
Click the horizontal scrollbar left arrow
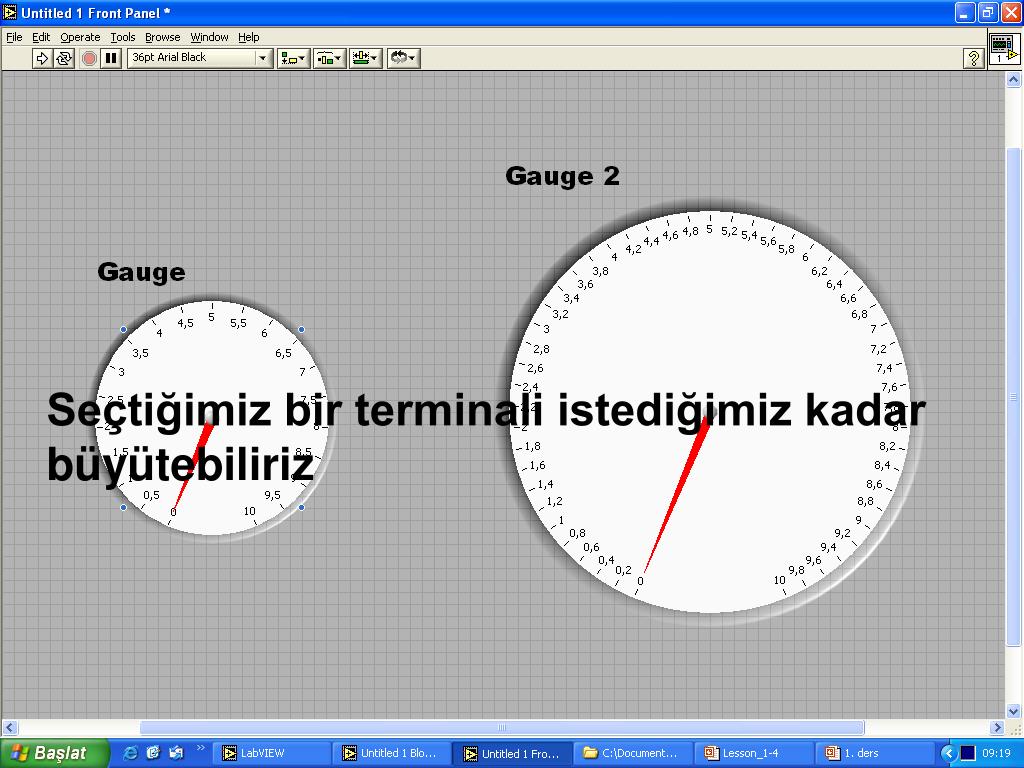coord(9,727)
